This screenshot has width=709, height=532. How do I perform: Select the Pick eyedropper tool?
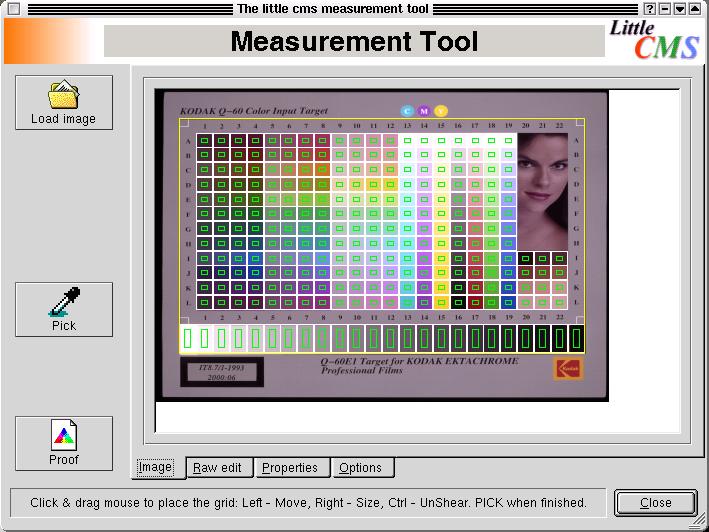pyautogui.click(x=64, y=302)
